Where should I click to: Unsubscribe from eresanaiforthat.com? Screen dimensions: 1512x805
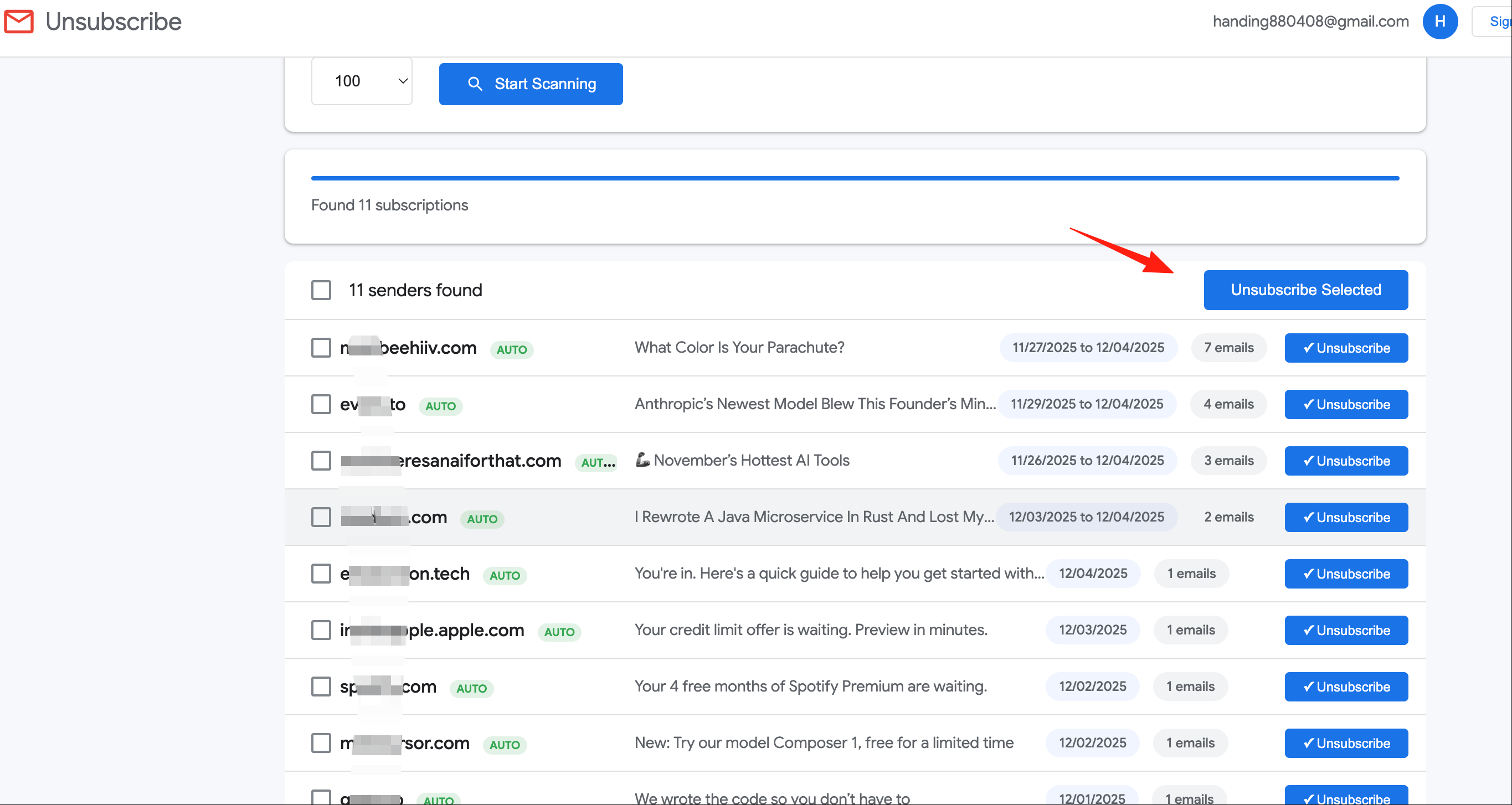1346,461
